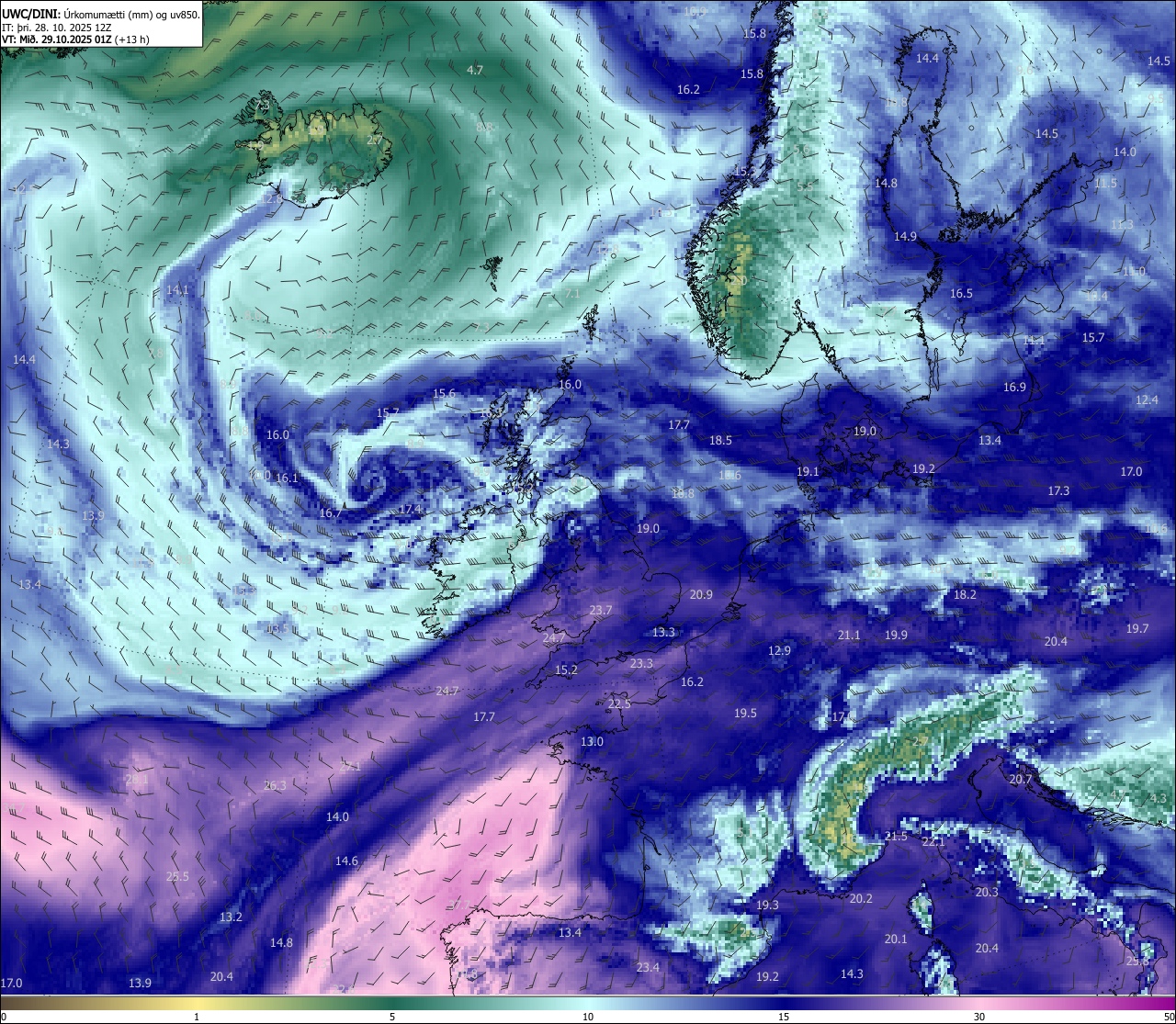This screenshot has height=1024, width=1176.
Task: Click the colorbar tick label 10
Action: (x=588, y=1017)
